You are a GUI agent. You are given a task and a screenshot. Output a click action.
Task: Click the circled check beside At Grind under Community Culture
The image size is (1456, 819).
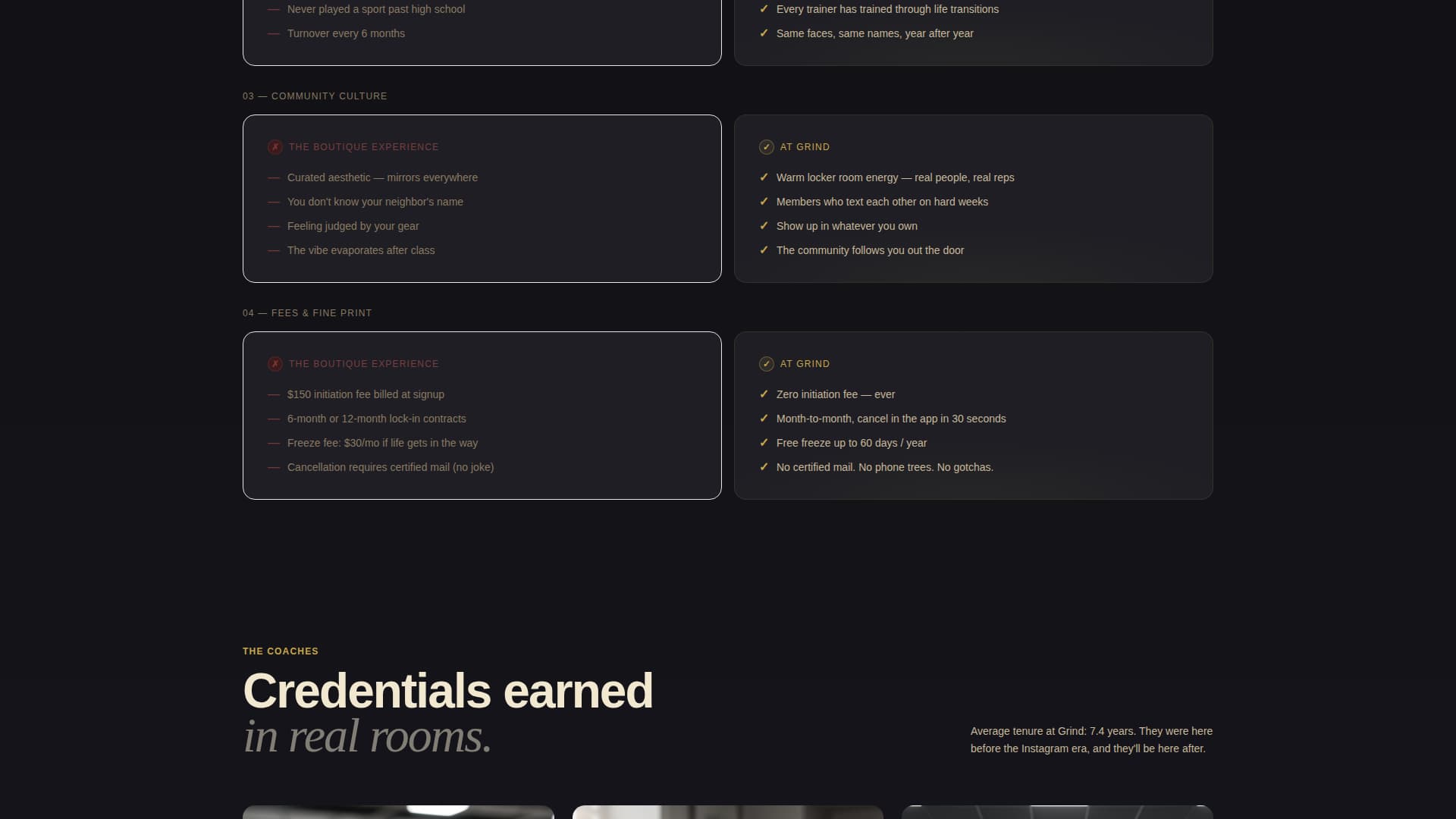click(x=766, y=147)
